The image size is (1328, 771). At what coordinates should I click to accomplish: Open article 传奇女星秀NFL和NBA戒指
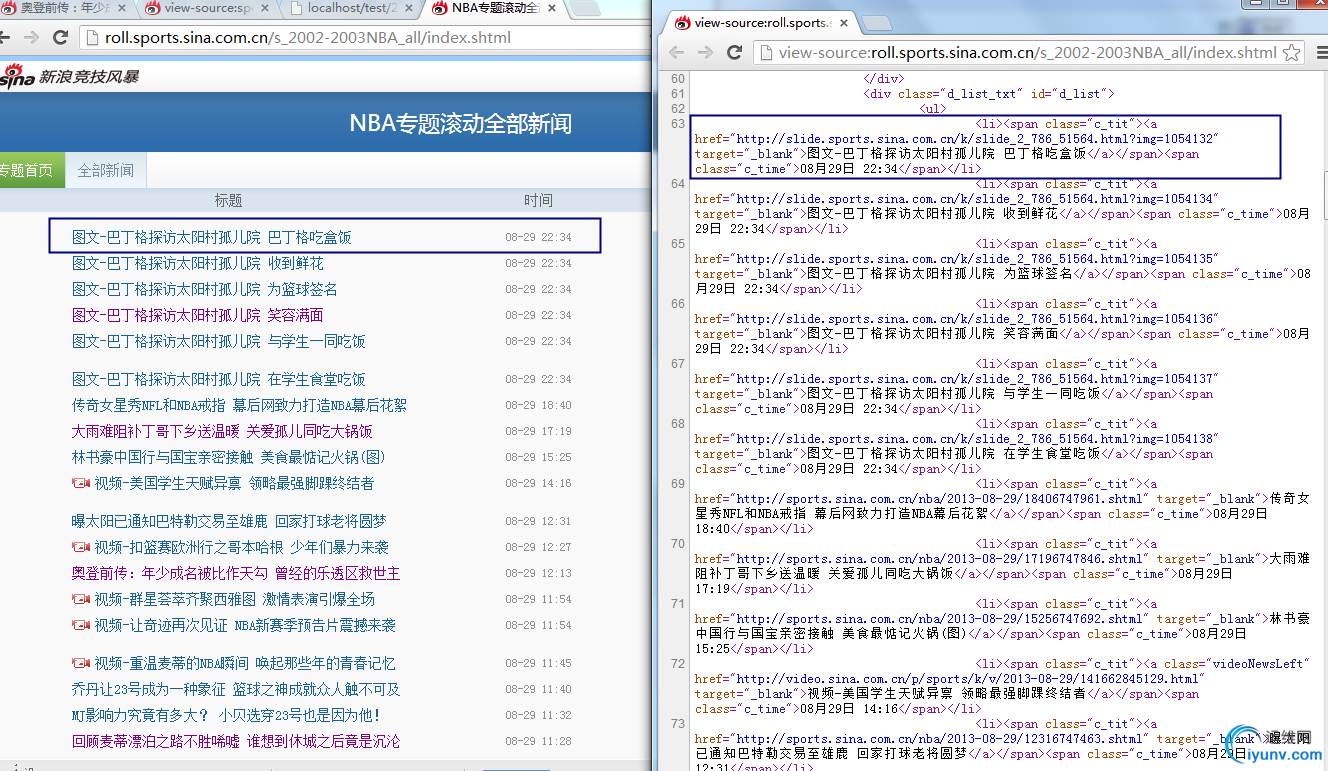point(239,405)
